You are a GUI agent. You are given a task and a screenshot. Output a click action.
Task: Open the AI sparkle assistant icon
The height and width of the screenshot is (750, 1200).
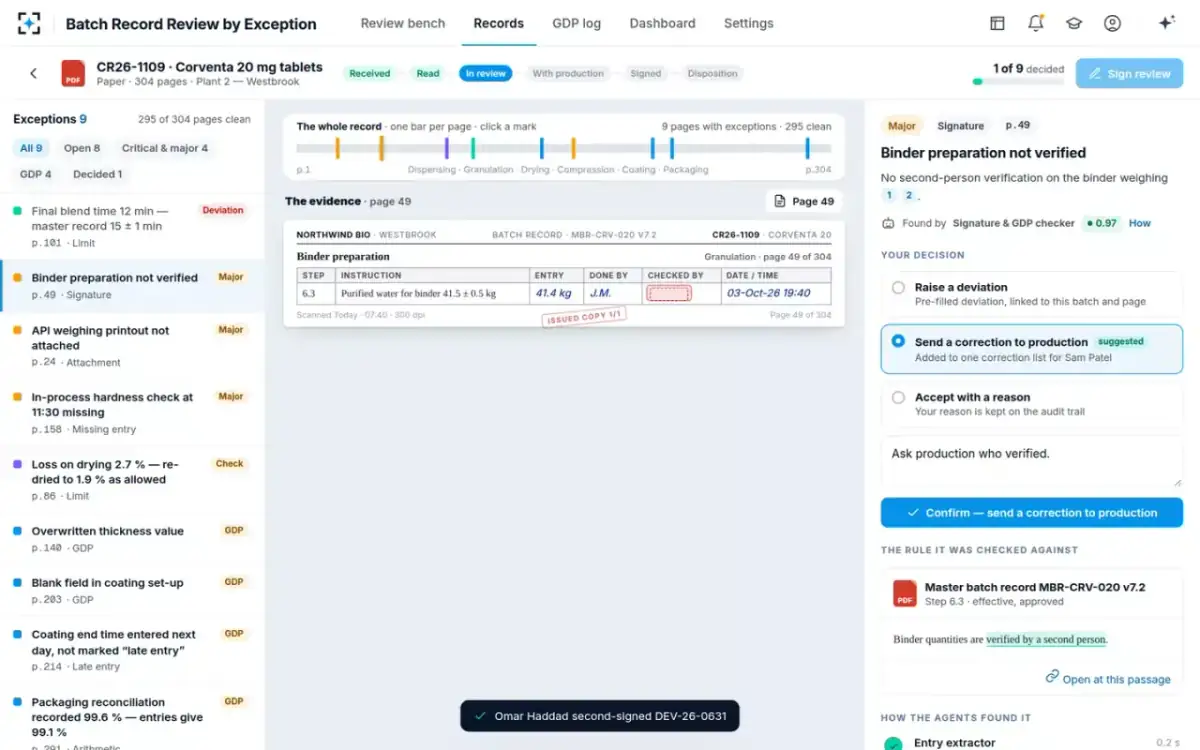(x=1166, y=23)
